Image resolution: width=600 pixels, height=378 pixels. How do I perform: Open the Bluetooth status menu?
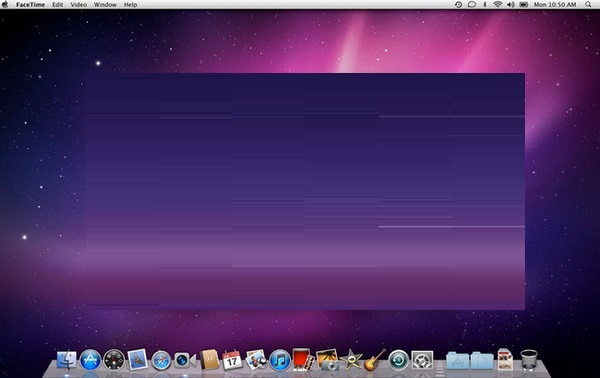[x=484, y=5]
